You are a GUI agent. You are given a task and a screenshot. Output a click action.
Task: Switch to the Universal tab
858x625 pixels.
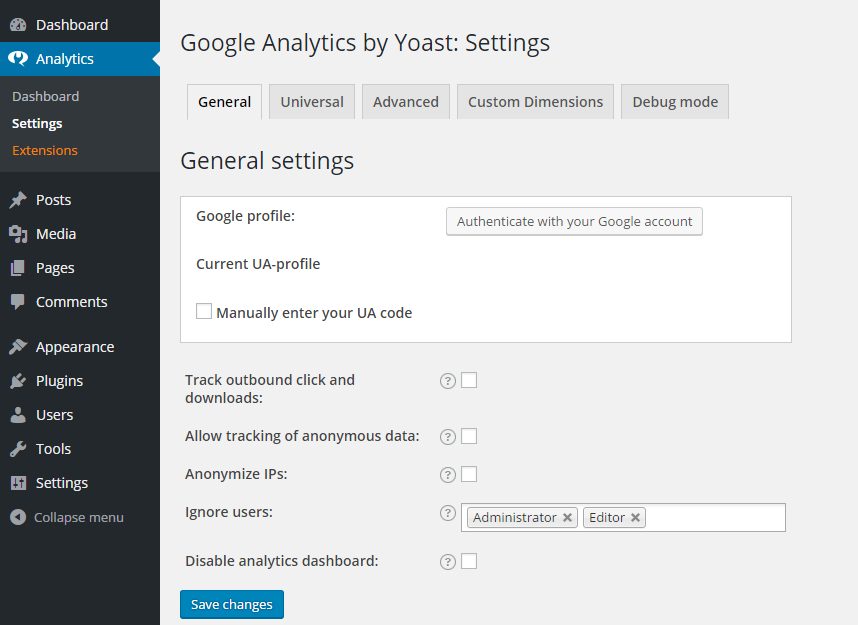tap(312, 102)
